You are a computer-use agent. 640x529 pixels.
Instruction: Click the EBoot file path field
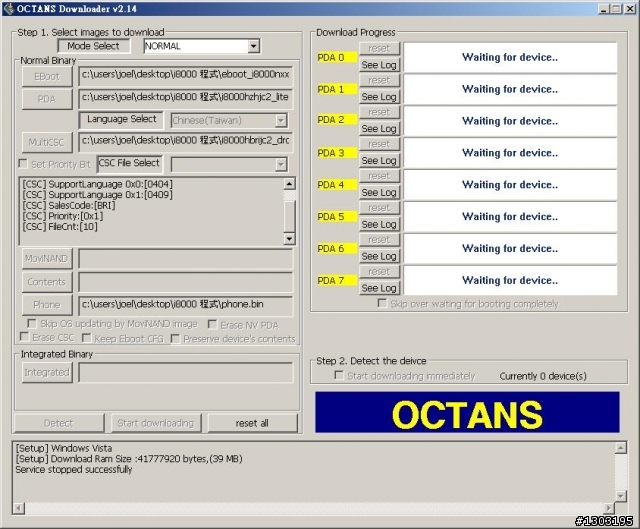coord(185,76)
